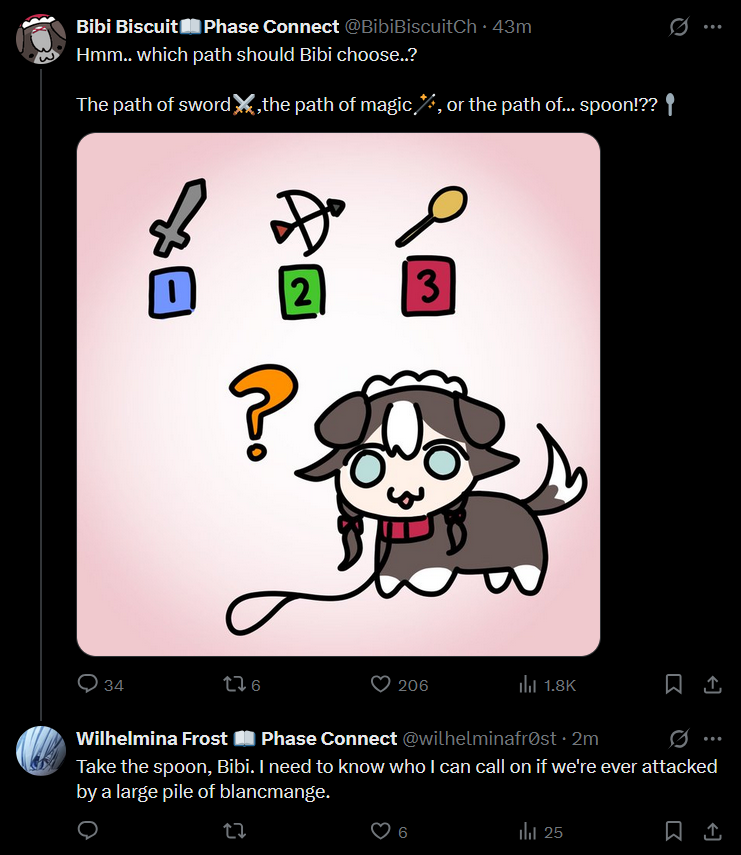Open Bibi Biscuit's profile avatar
Viewport: 741px width, 855px height.
(x=41, y=39)
